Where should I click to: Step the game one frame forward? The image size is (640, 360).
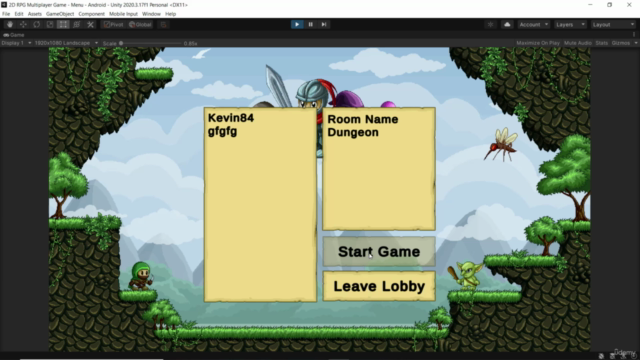pos(324,24)
